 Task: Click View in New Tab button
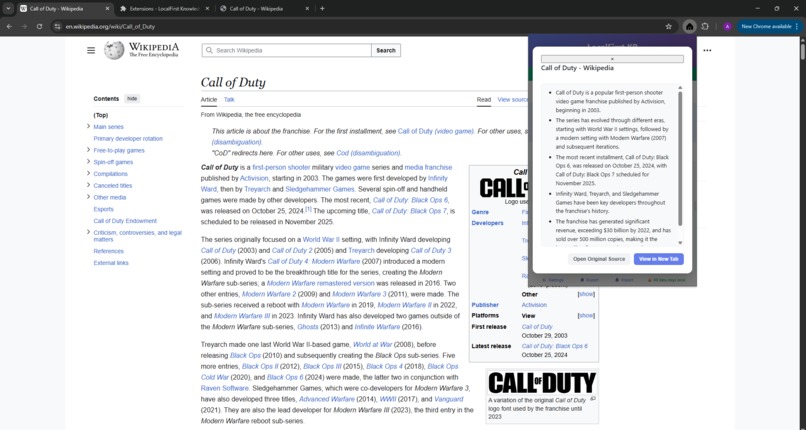tap(658, 259)
